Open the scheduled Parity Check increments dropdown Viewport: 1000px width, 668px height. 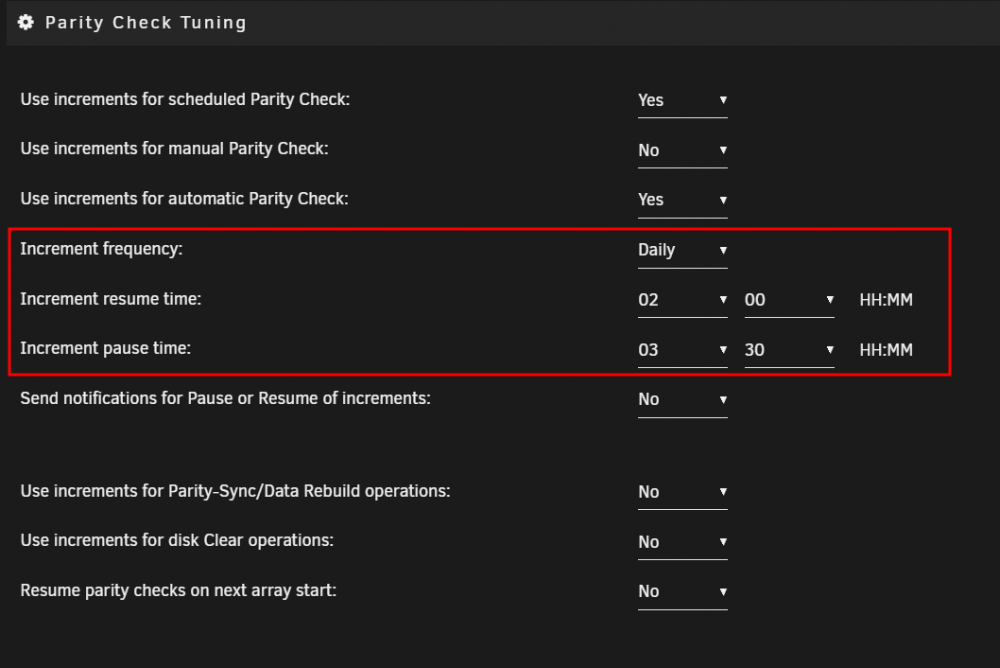682,101
